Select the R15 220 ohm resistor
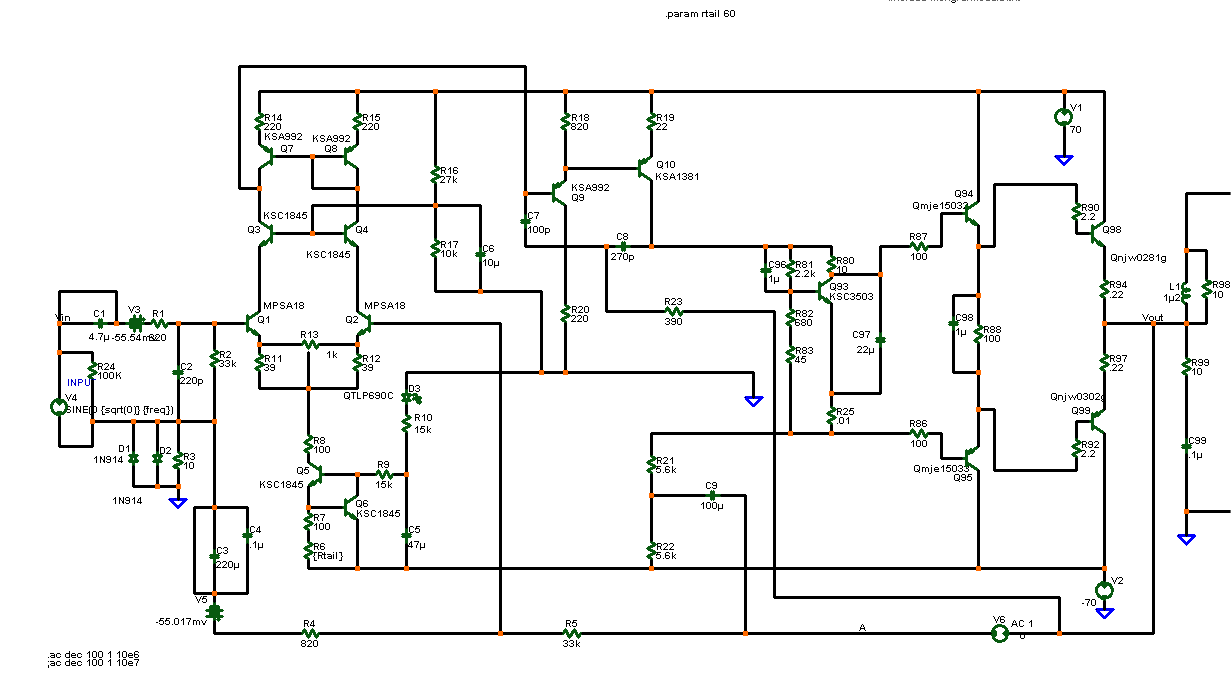 pyautogui.click(x=357, y=123)
